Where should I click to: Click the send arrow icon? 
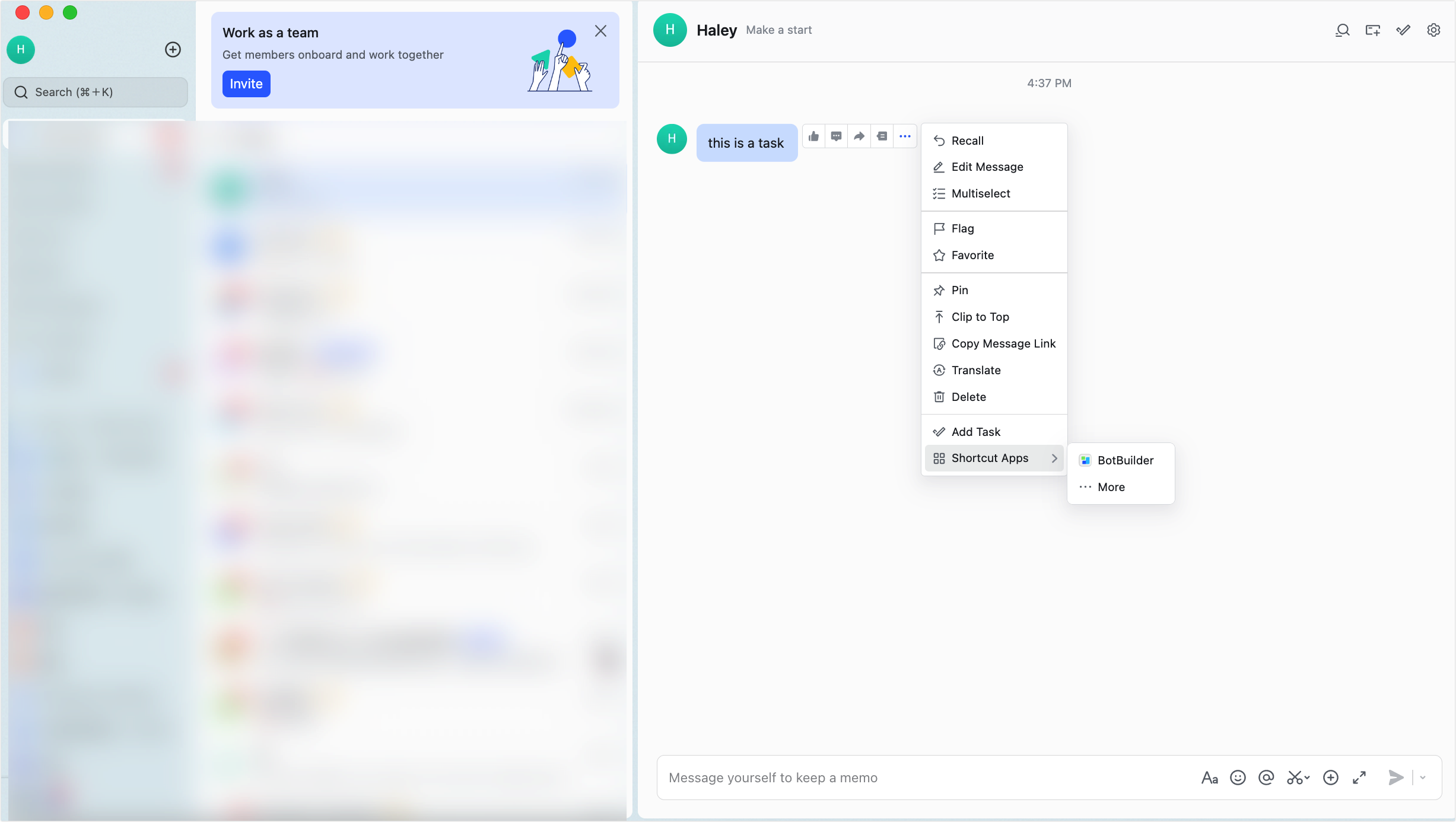[x=1396, y=778]
